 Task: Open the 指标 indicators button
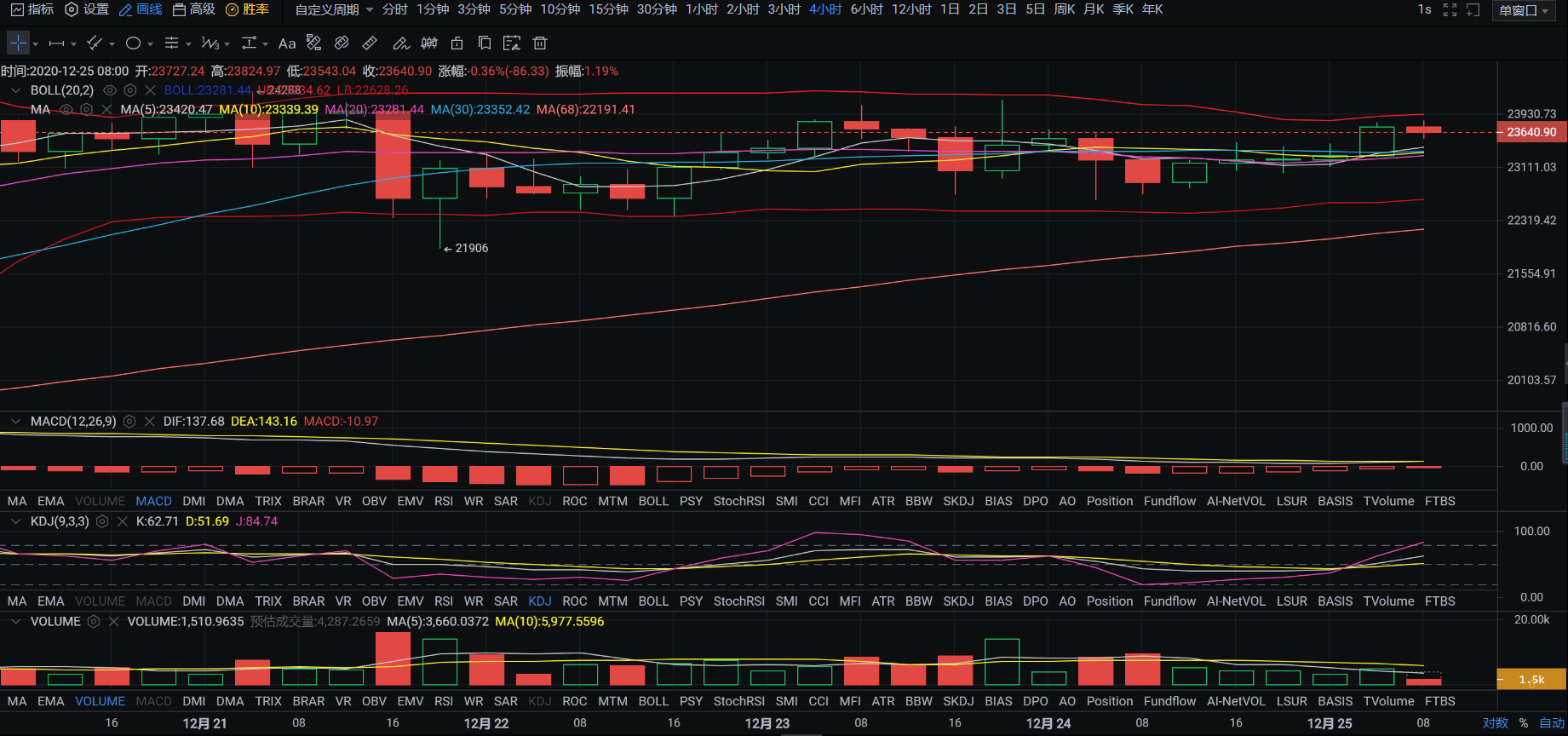pyautogui.click(x=32, y=9)
